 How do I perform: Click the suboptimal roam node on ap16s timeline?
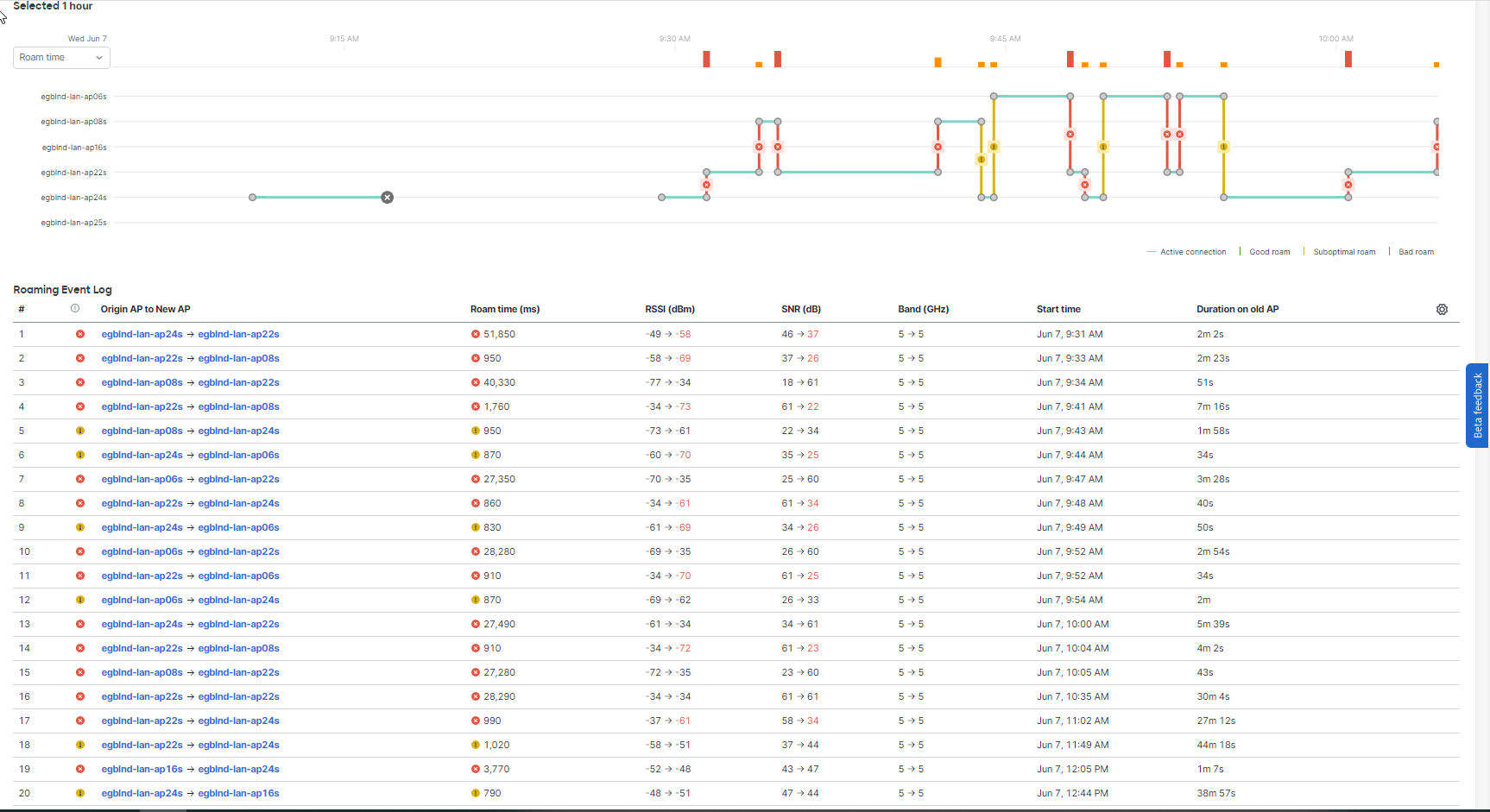click(994, 147)
